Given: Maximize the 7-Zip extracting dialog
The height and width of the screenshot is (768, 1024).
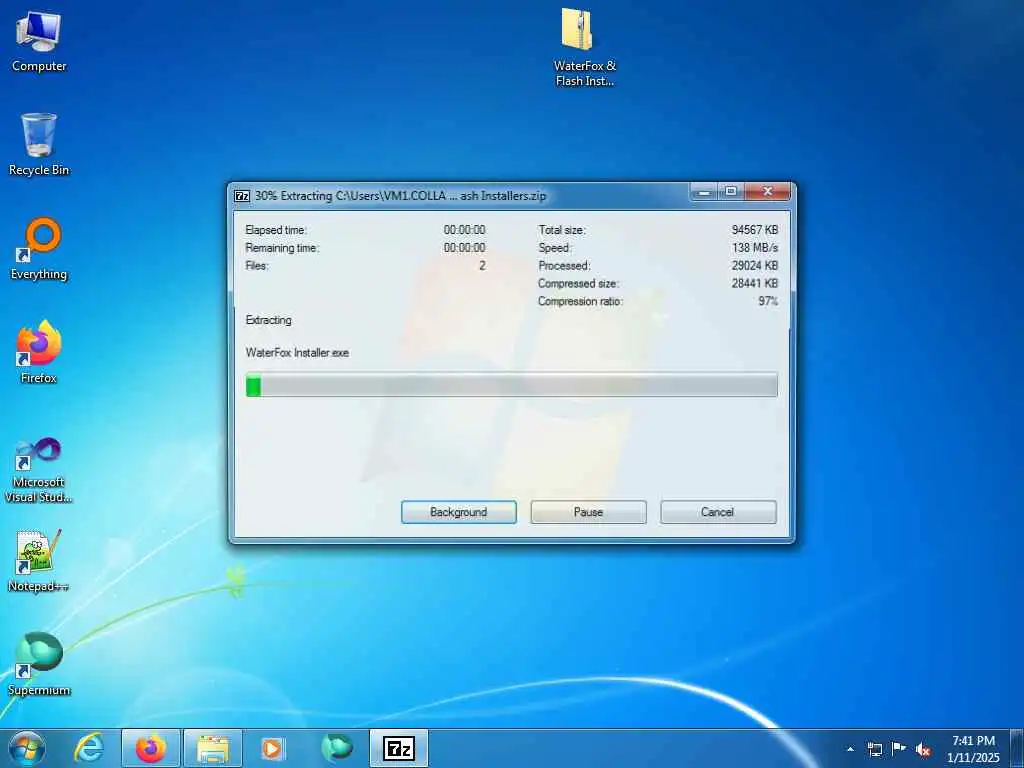Looking at the screenshot, I should tap(731, 192).
